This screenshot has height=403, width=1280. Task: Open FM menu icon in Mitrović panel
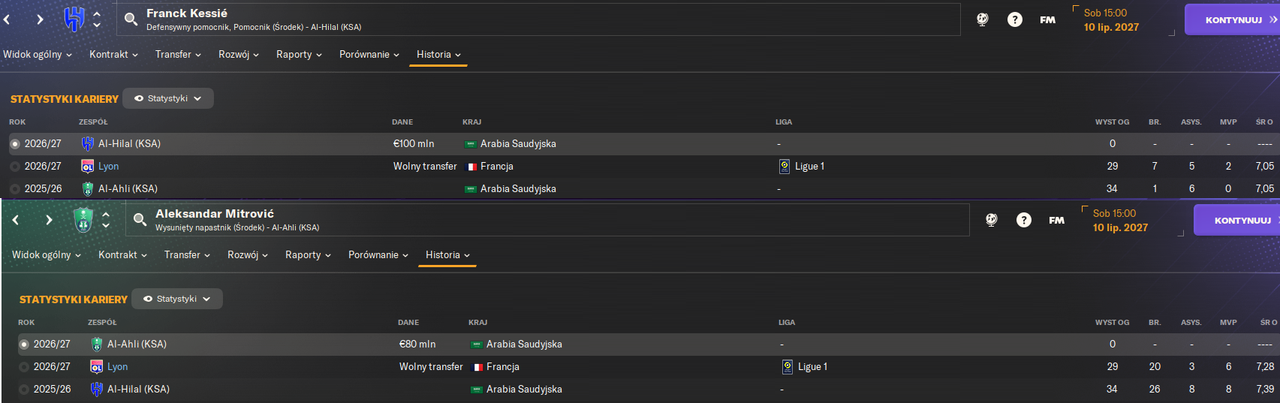coord(1056,220)
